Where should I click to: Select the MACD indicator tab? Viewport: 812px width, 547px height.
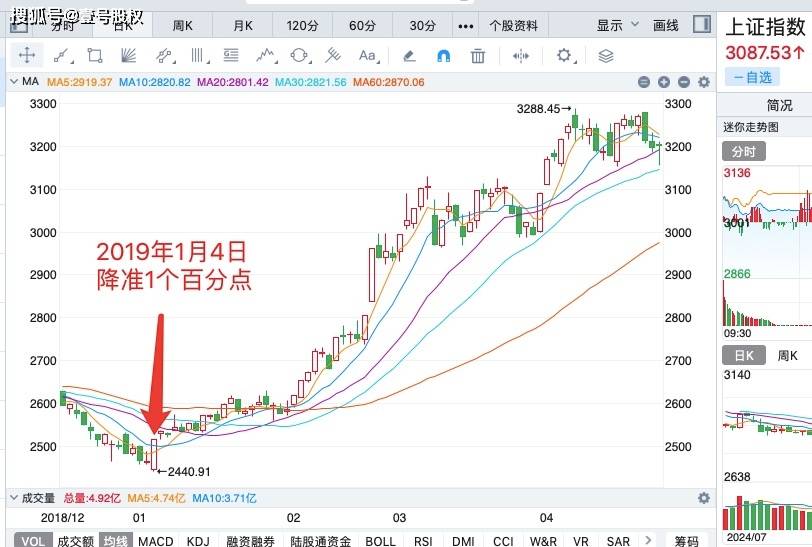pos(156,541)
